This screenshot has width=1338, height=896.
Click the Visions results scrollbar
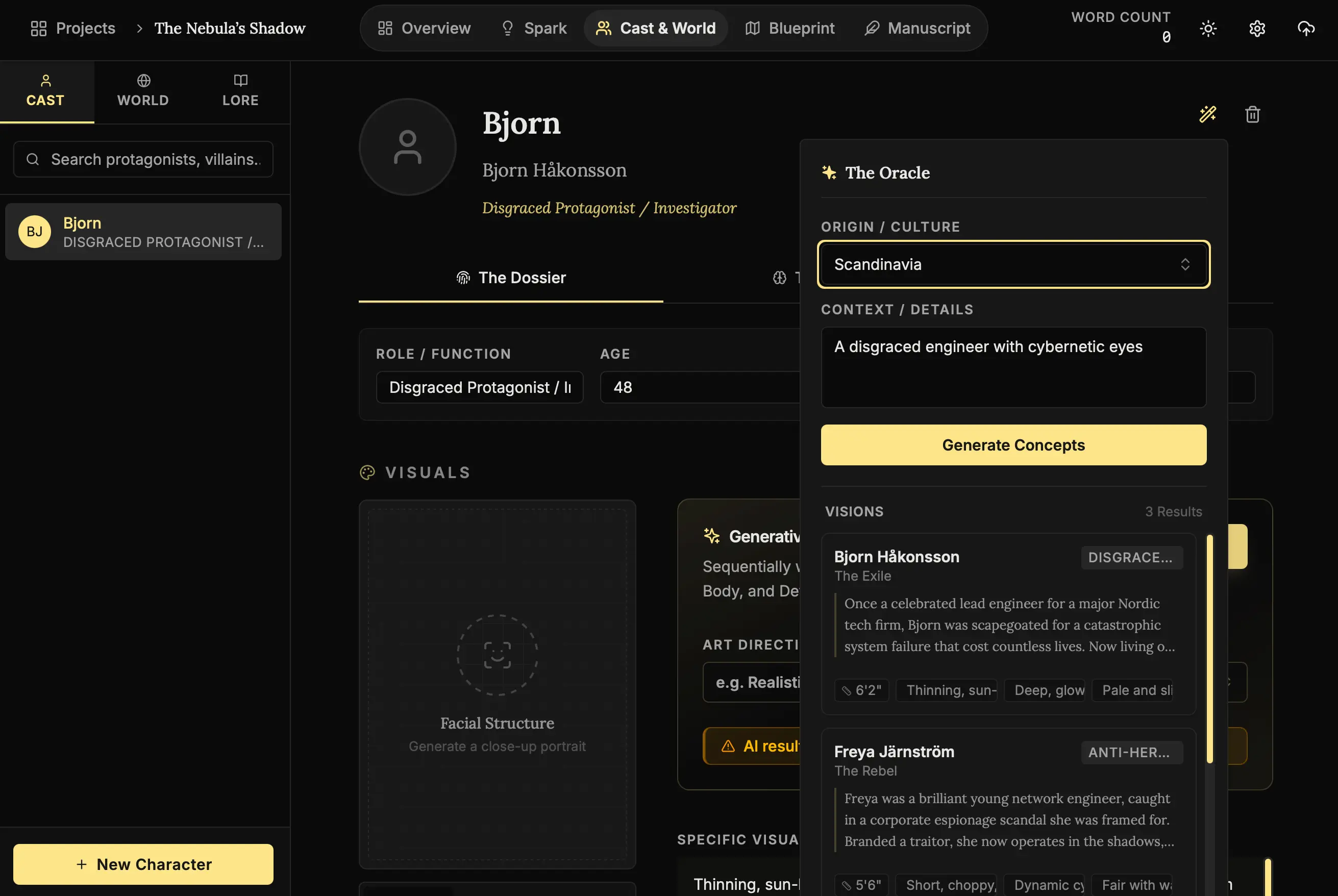[1209, 648]
